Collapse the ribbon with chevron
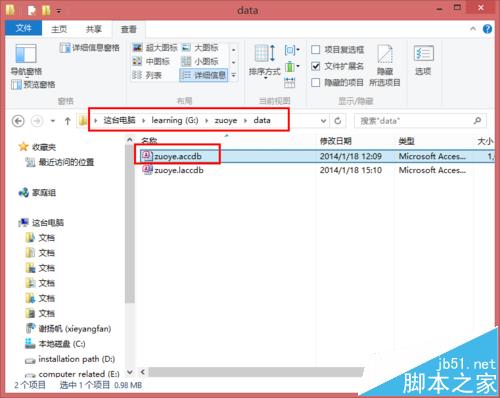The height and width of the screenshot is (398, 500). click(473, 29)
